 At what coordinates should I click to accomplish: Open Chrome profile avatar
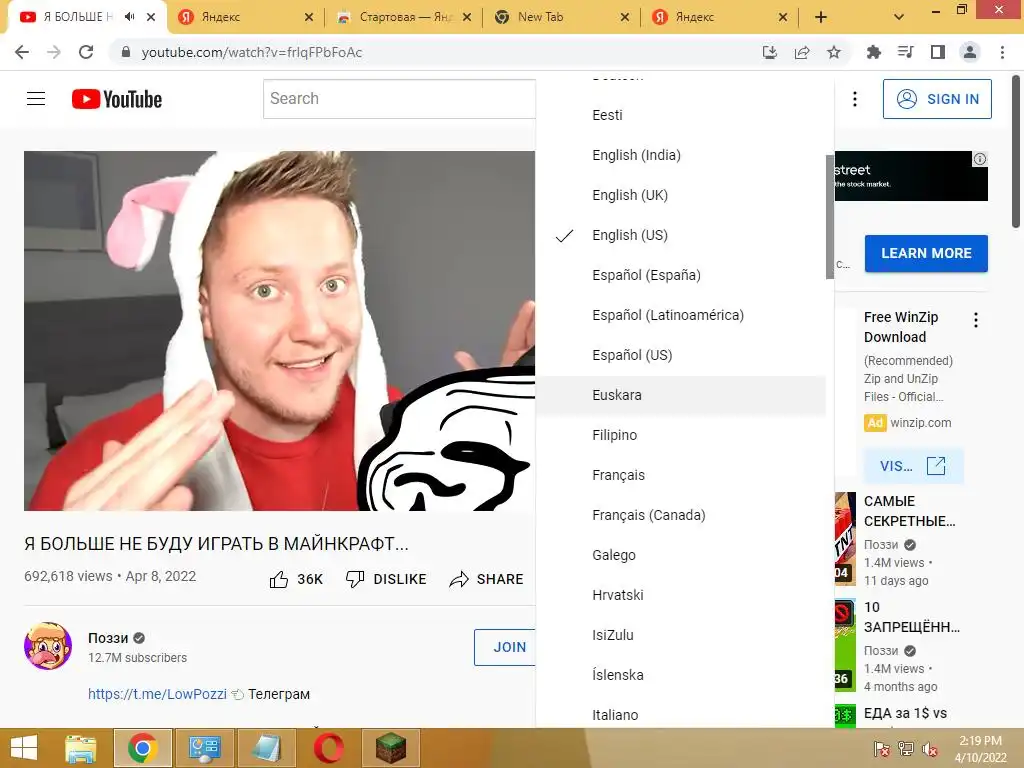[x=970, y=52]
